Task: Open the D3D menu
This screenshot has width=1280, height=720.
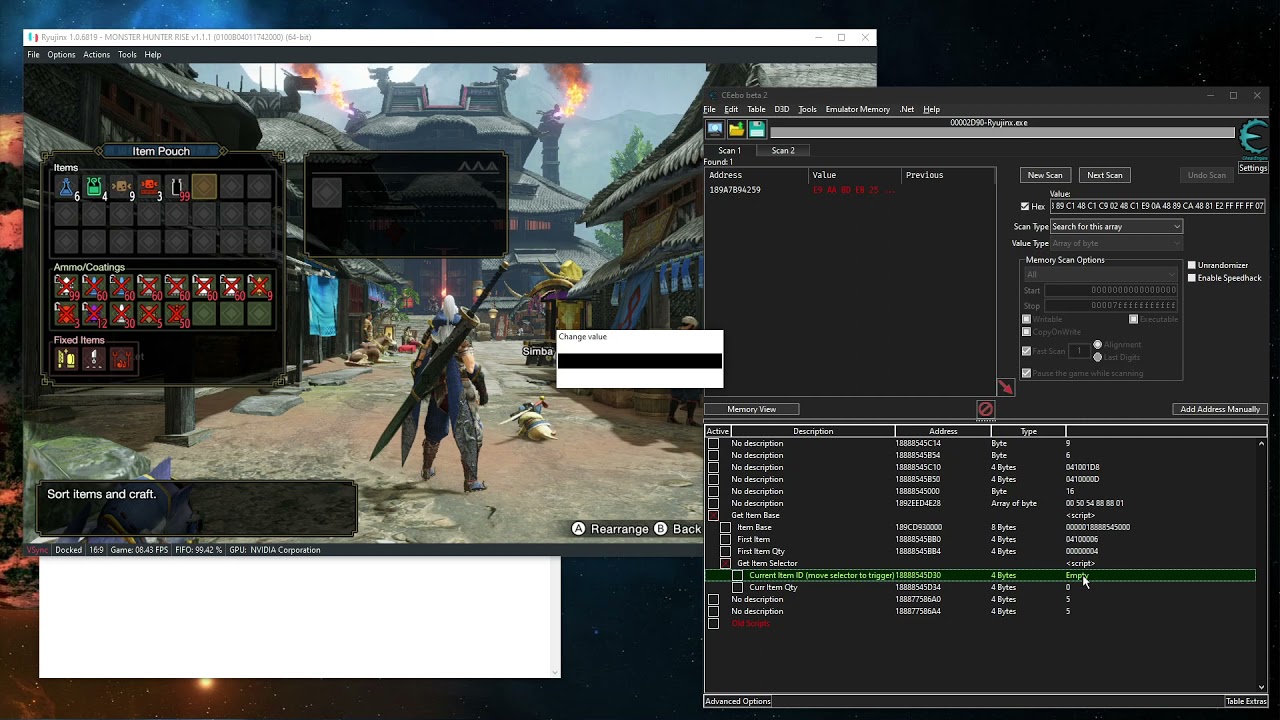Action: pyautogui.click(x=781, y=109)
